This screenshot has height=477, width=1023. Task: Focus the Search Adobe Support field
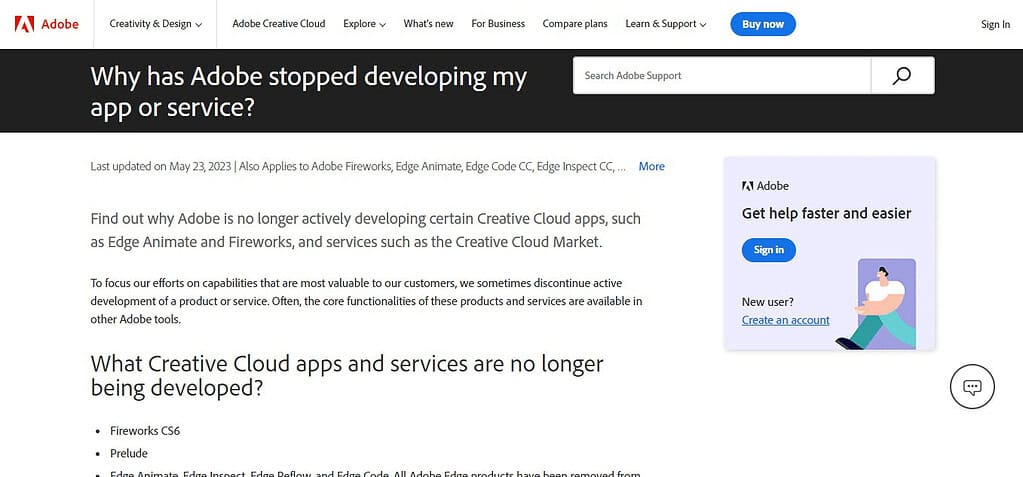[x=722, y=76]
